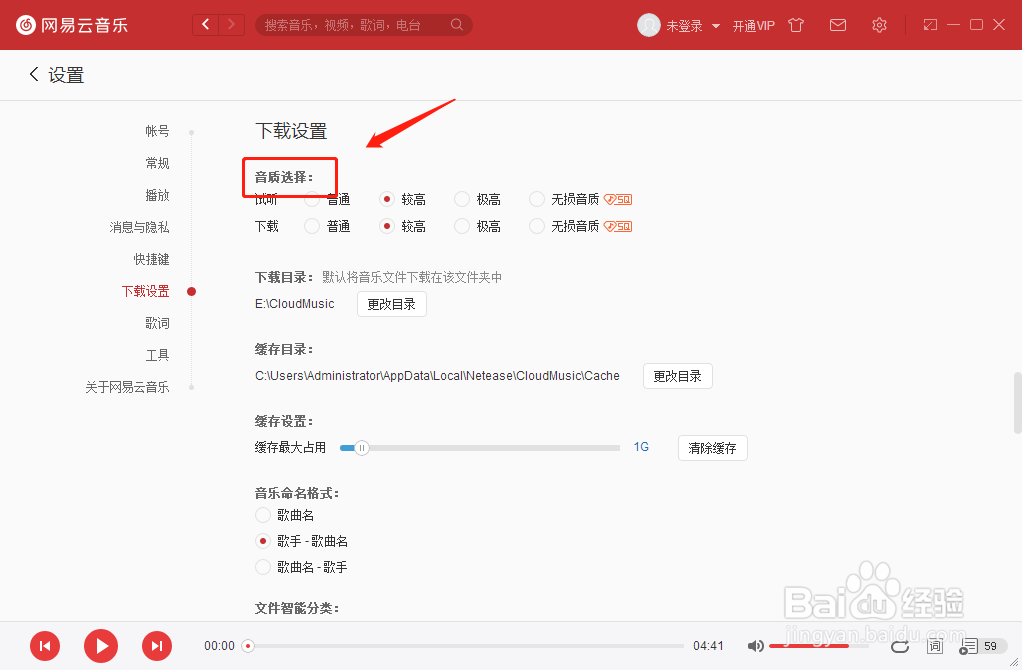This screenshot has height=670, width=1022.
Task: Click the E:\CloudMusic path text
Action: 295,304
